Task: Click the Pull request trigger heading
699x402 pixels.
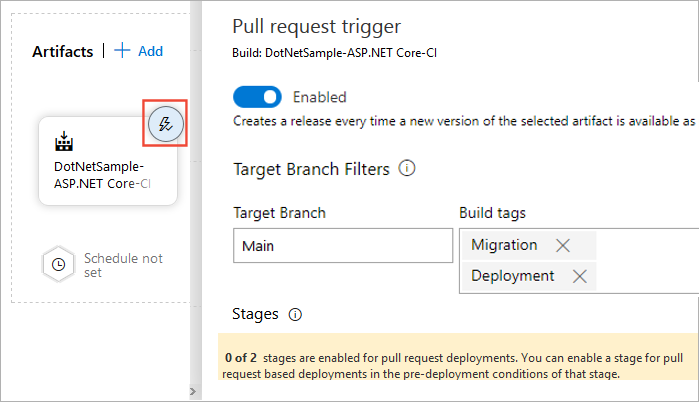Action: [x=317, y=27]
